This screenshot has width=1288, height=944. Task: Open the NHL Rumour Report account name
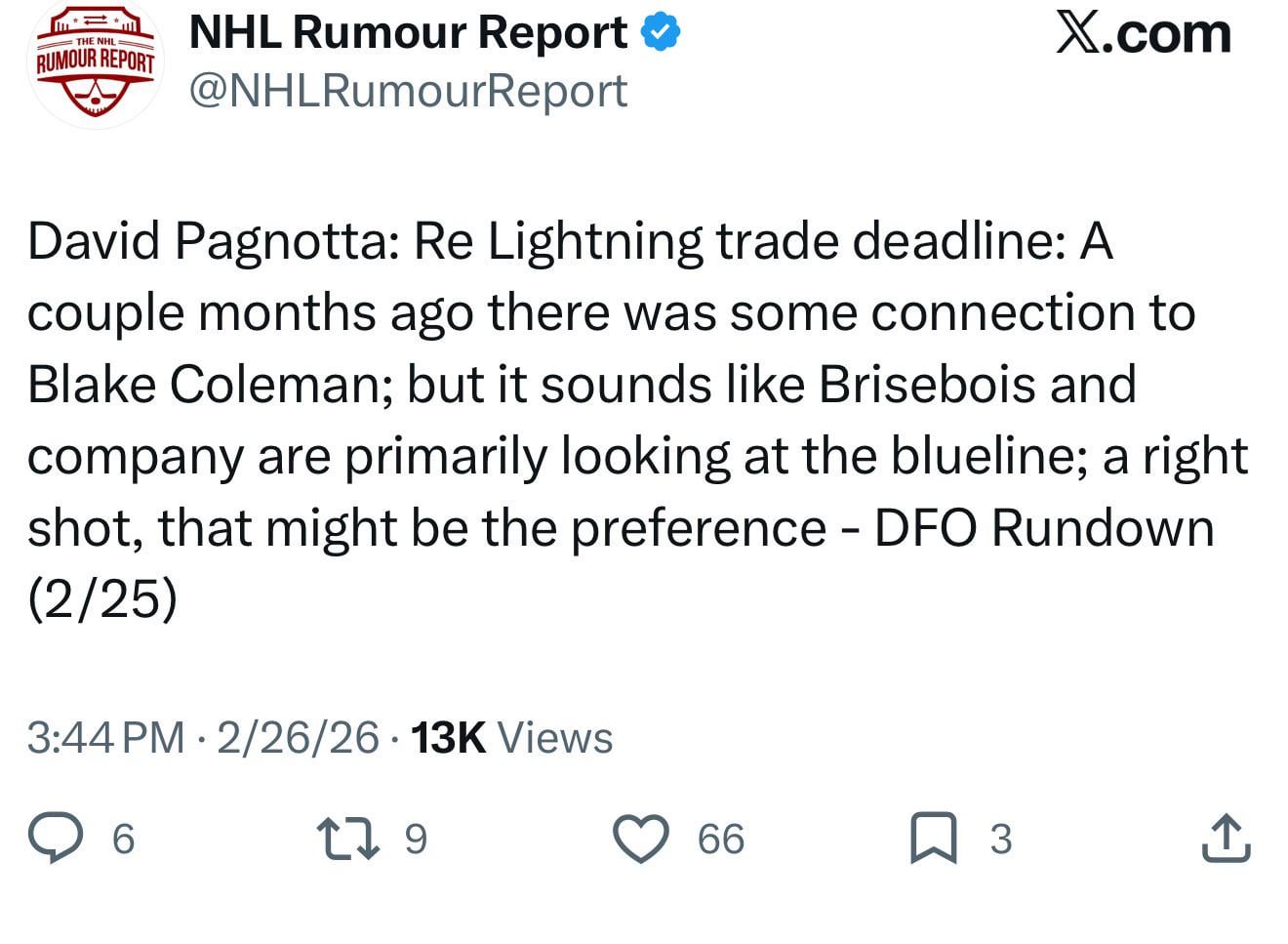[408, 34]
